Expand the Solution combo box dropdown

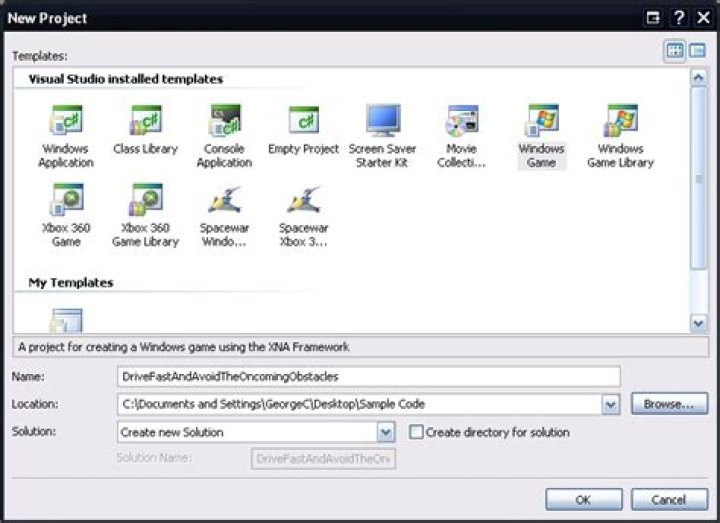pos(386,432)
